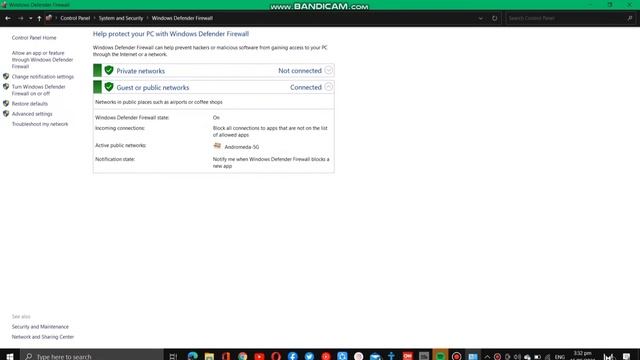Open Microsoft Office from the taskbar

(x=226, y=356)
